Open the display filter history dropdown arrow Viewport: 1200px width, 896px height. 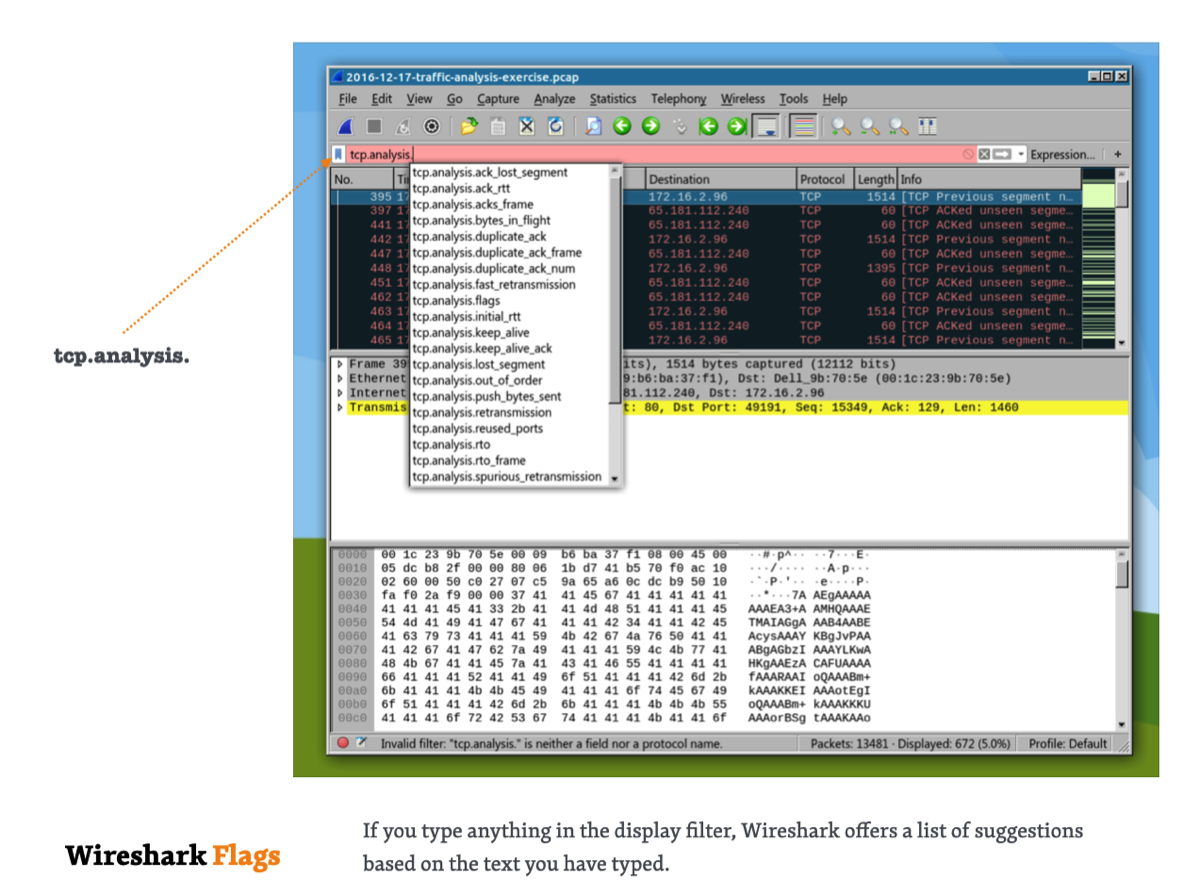coord(1020,155)
